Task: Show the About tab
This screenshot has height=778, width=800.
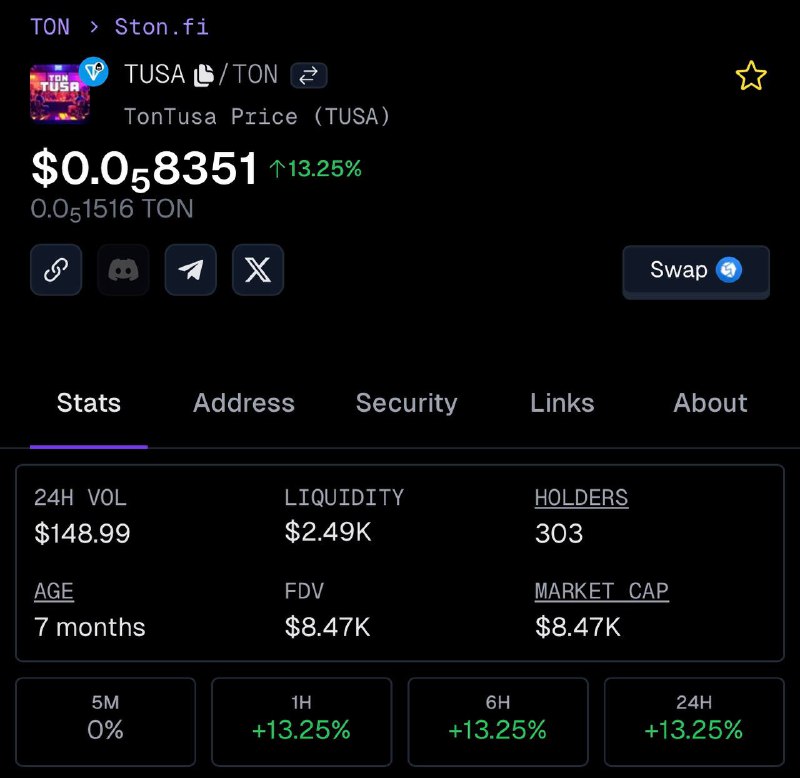Action: tap(710, 403)
